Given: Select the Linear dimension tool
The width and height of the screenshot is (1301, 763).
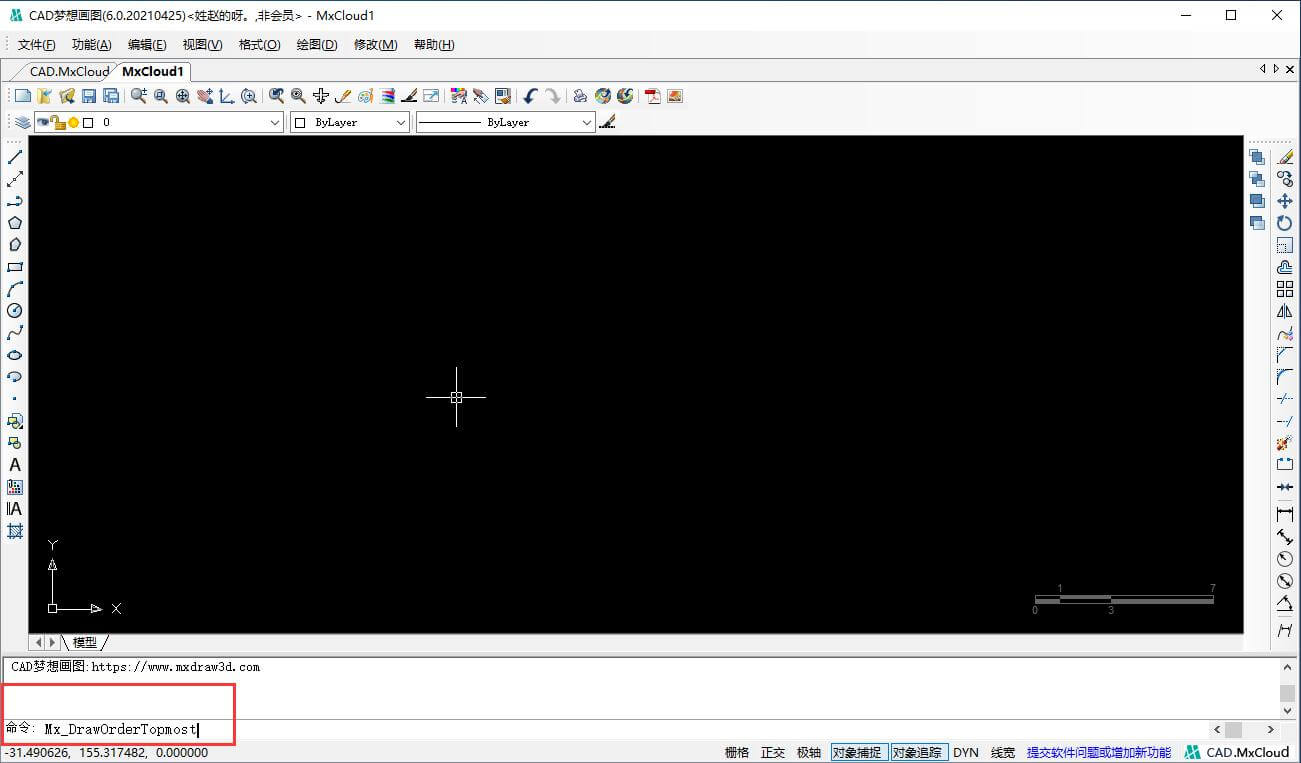Looking at the screenshot, I should [1285, 514].
